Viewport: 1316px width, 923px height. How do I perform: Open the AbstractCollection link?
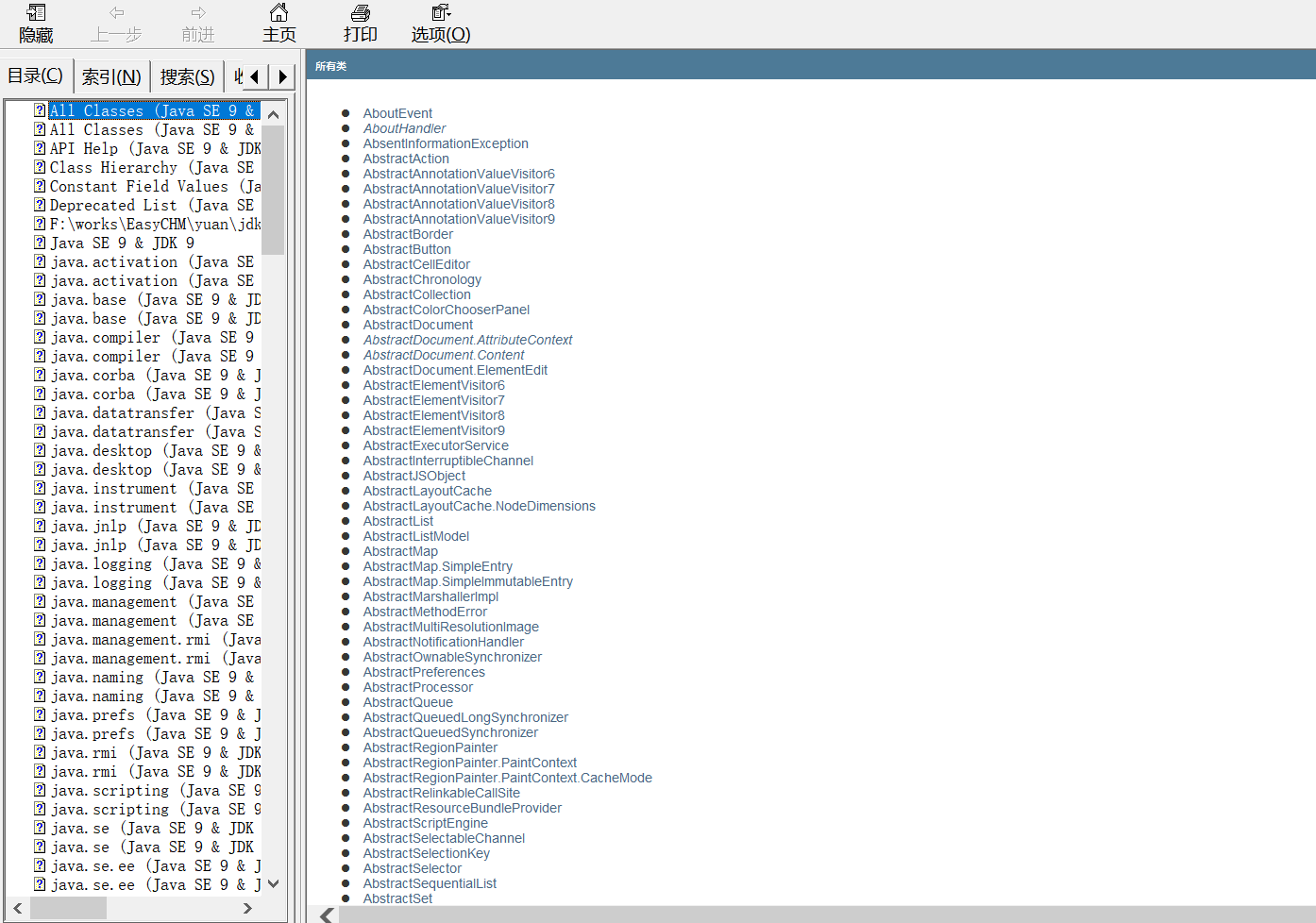point(416,294)
